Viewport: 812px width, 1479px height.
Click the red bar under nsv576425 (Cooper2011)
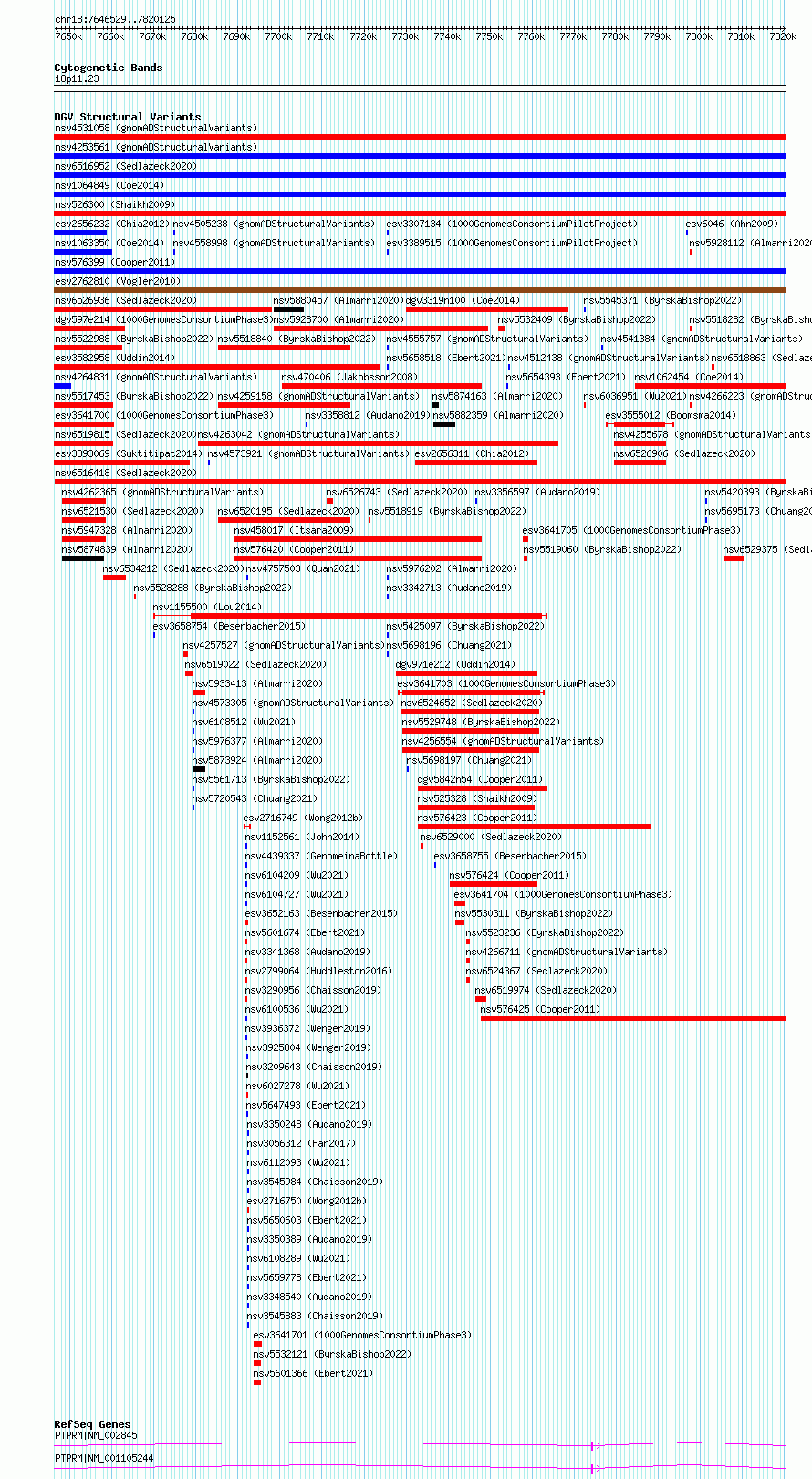tap(633, 1018)
